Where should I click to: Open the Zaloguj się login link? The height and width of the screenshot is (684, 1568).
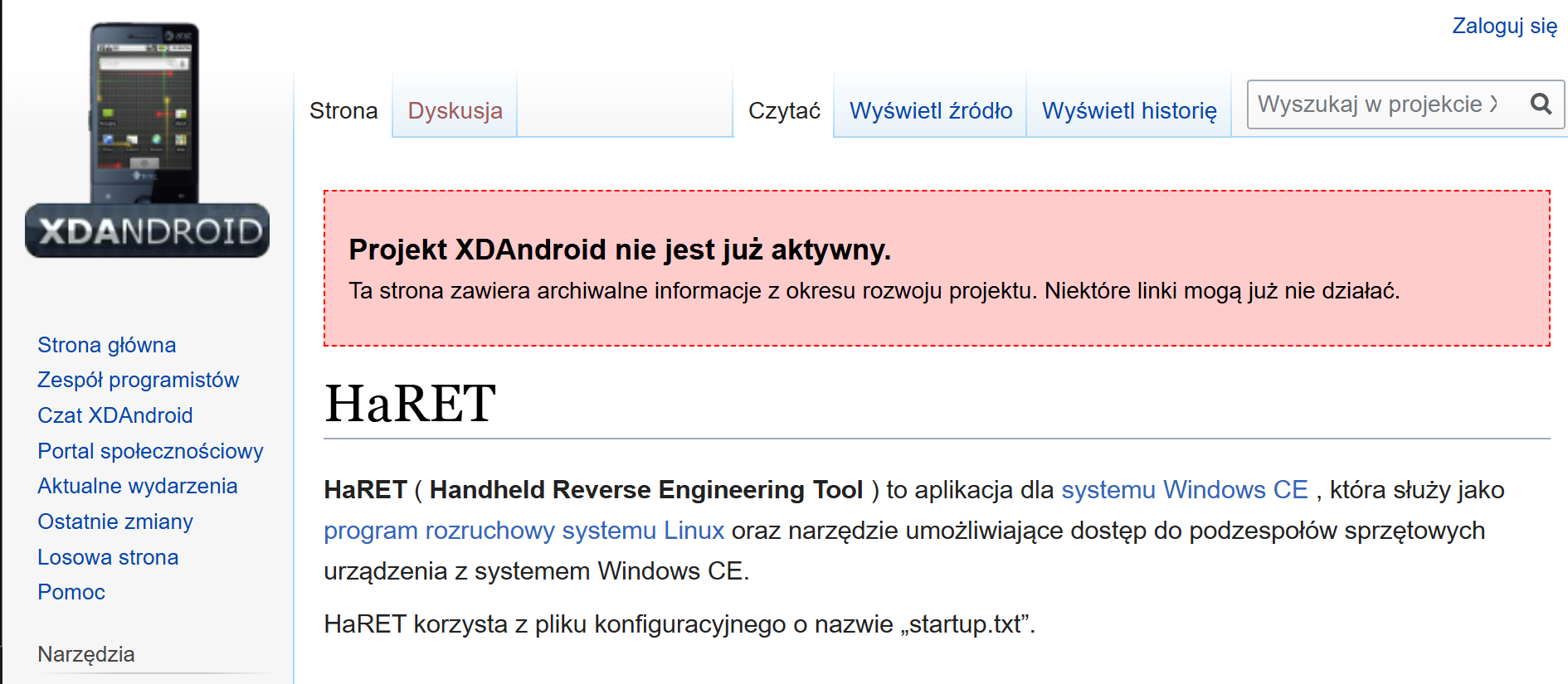pos(1504,26)
